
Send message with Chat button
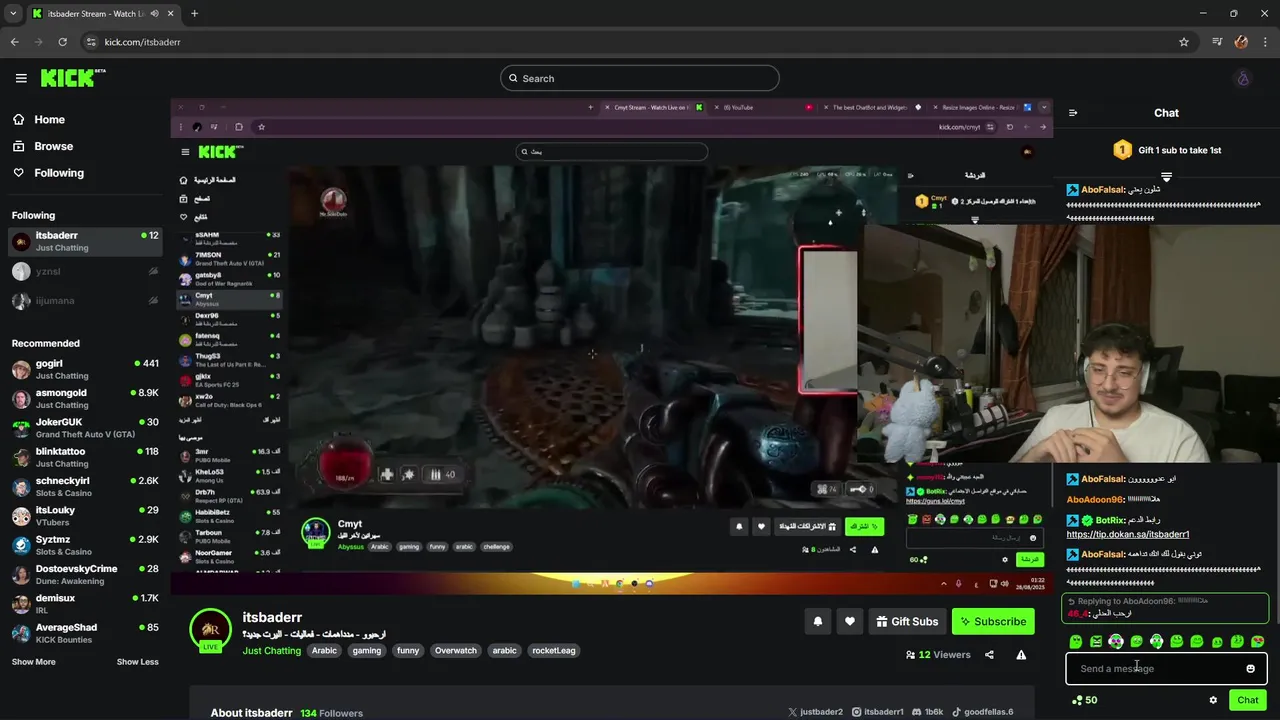(x=1247, y=700)
